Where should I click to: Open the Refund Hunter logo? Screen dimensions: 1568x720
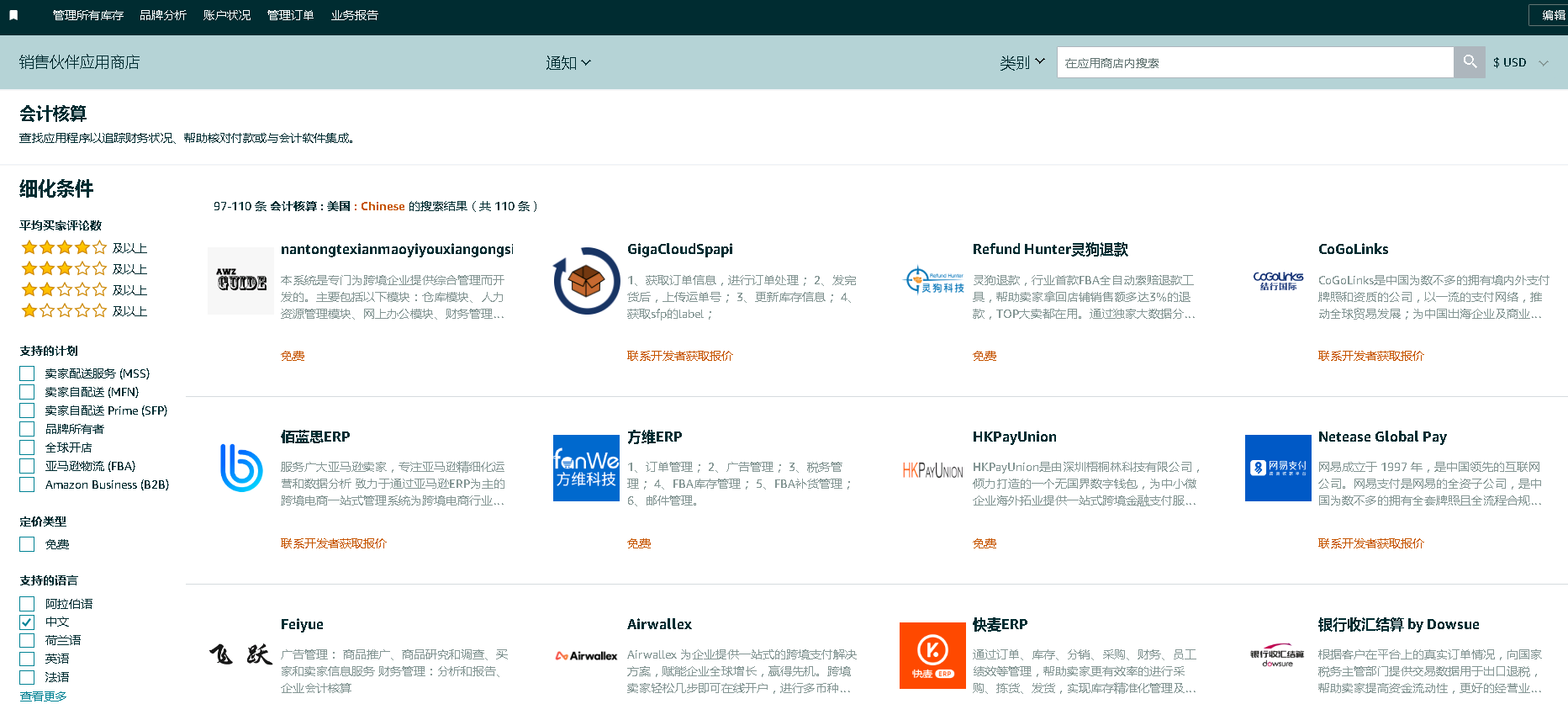[x=933, y=281]
